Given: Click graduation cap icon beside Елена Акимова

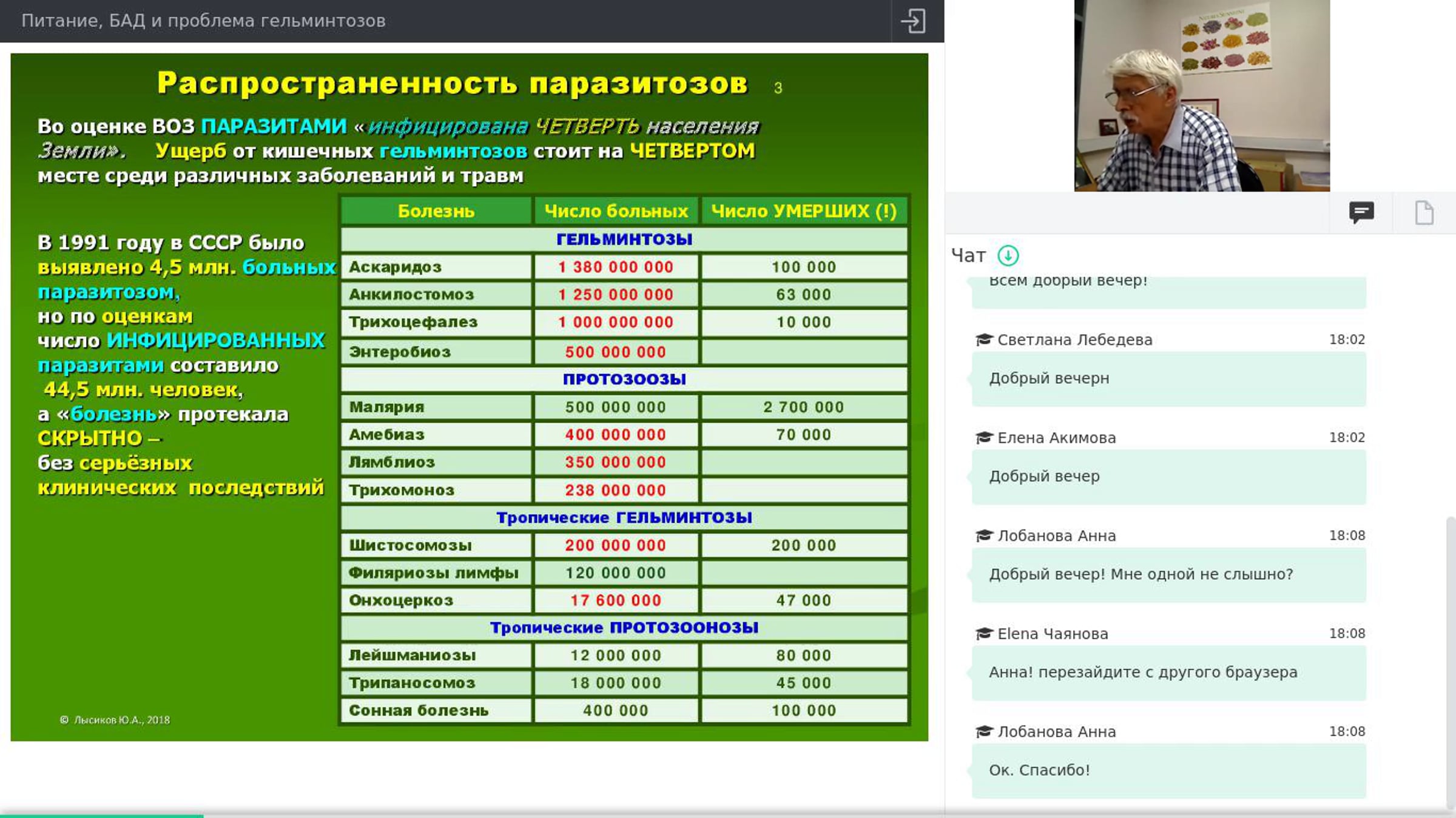Looking at the screenshot, I should click(983, 438).
